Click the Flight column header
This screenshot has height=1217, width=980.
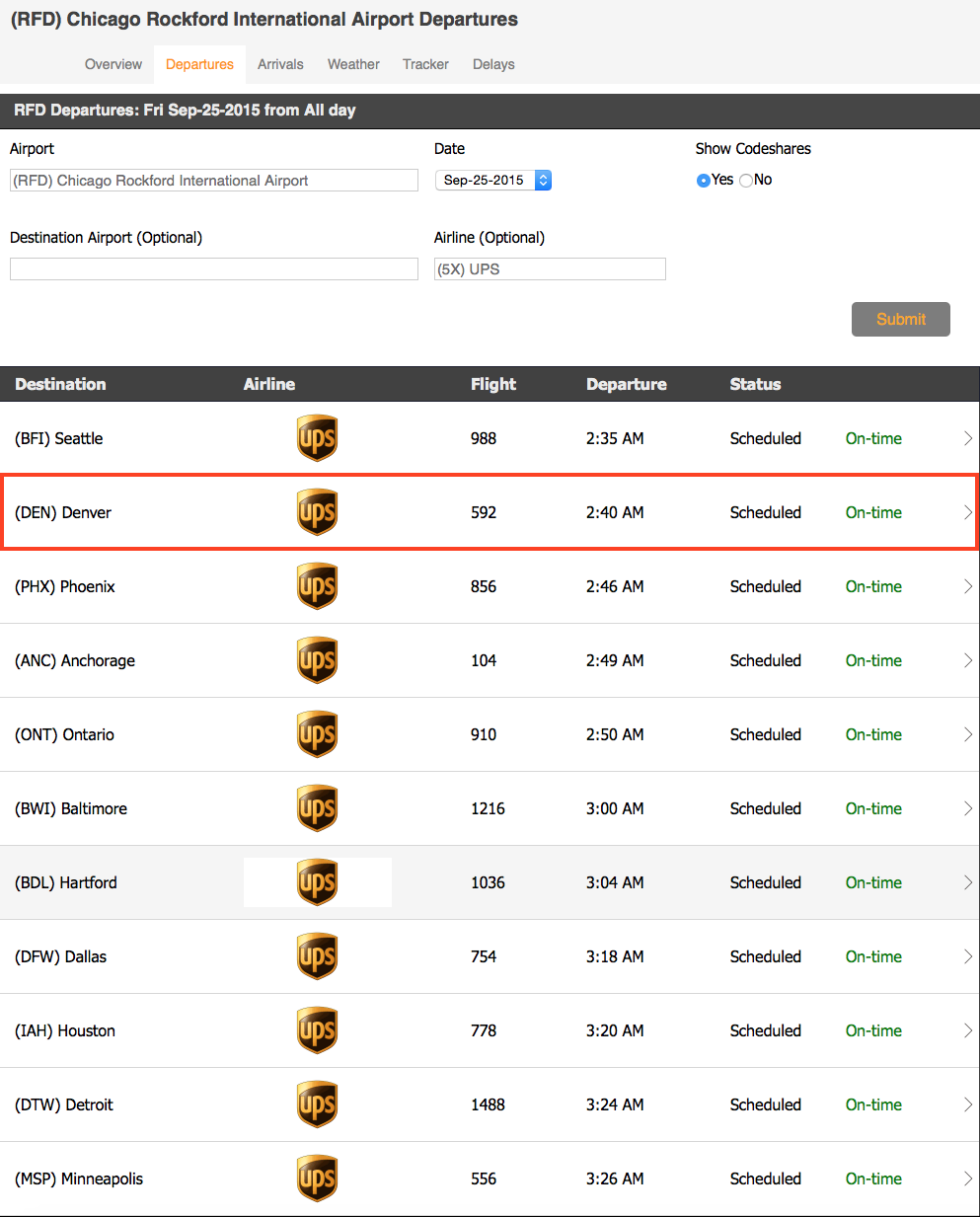(493, 384)
